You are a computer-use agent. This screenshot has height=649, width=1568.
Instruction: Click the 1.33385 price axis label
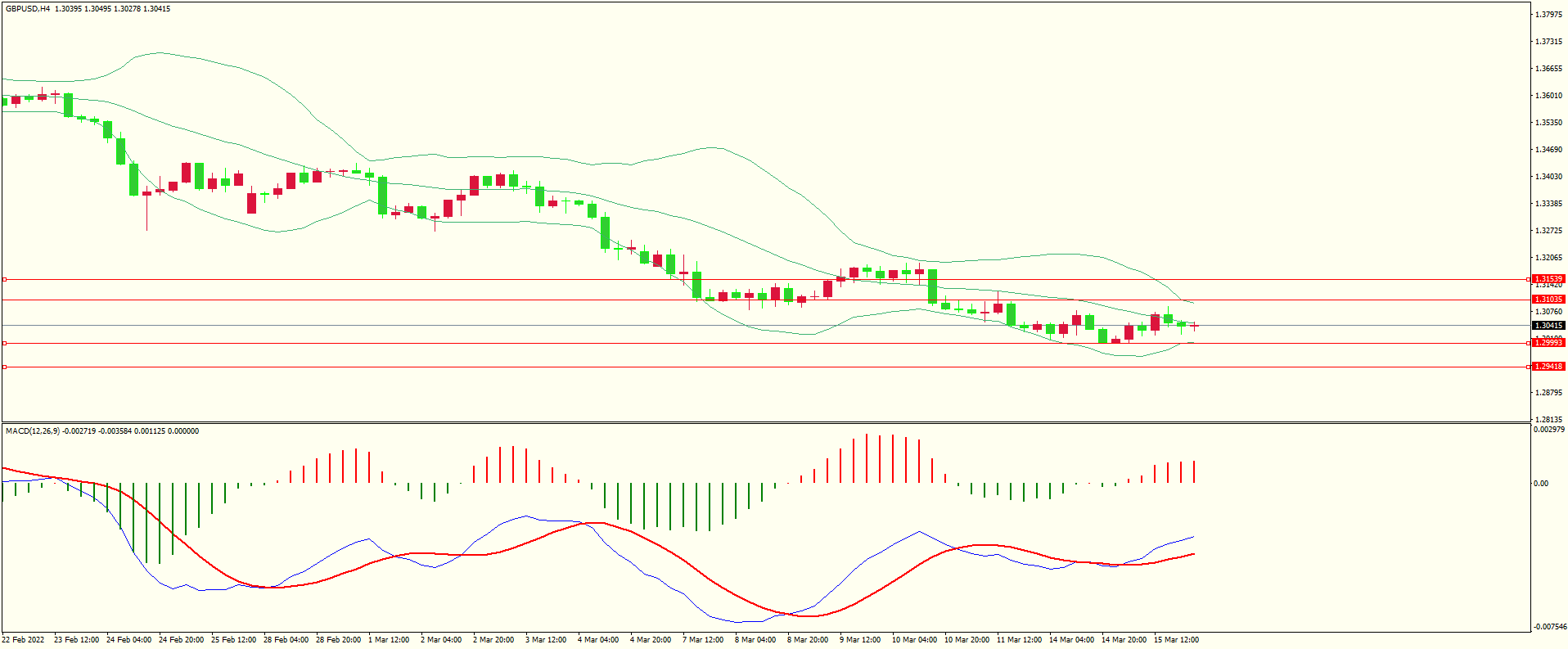[1548, 204]
